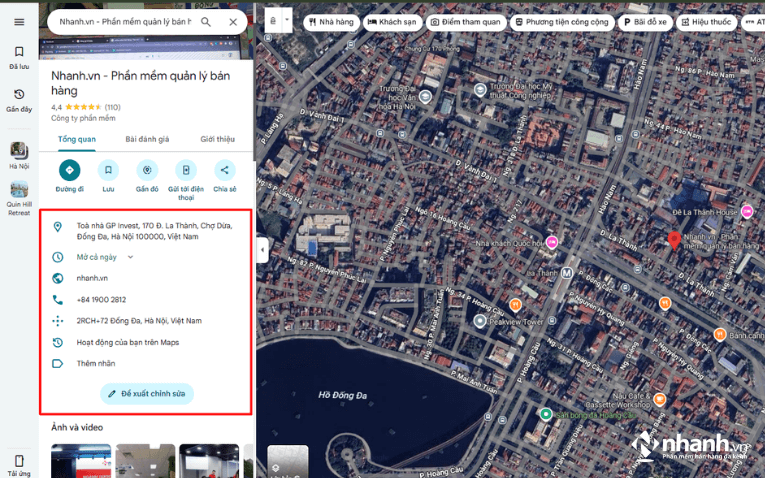765x478 pixels.
Task: Click the Đường đi directions button
Action: [x=69, y=170]
